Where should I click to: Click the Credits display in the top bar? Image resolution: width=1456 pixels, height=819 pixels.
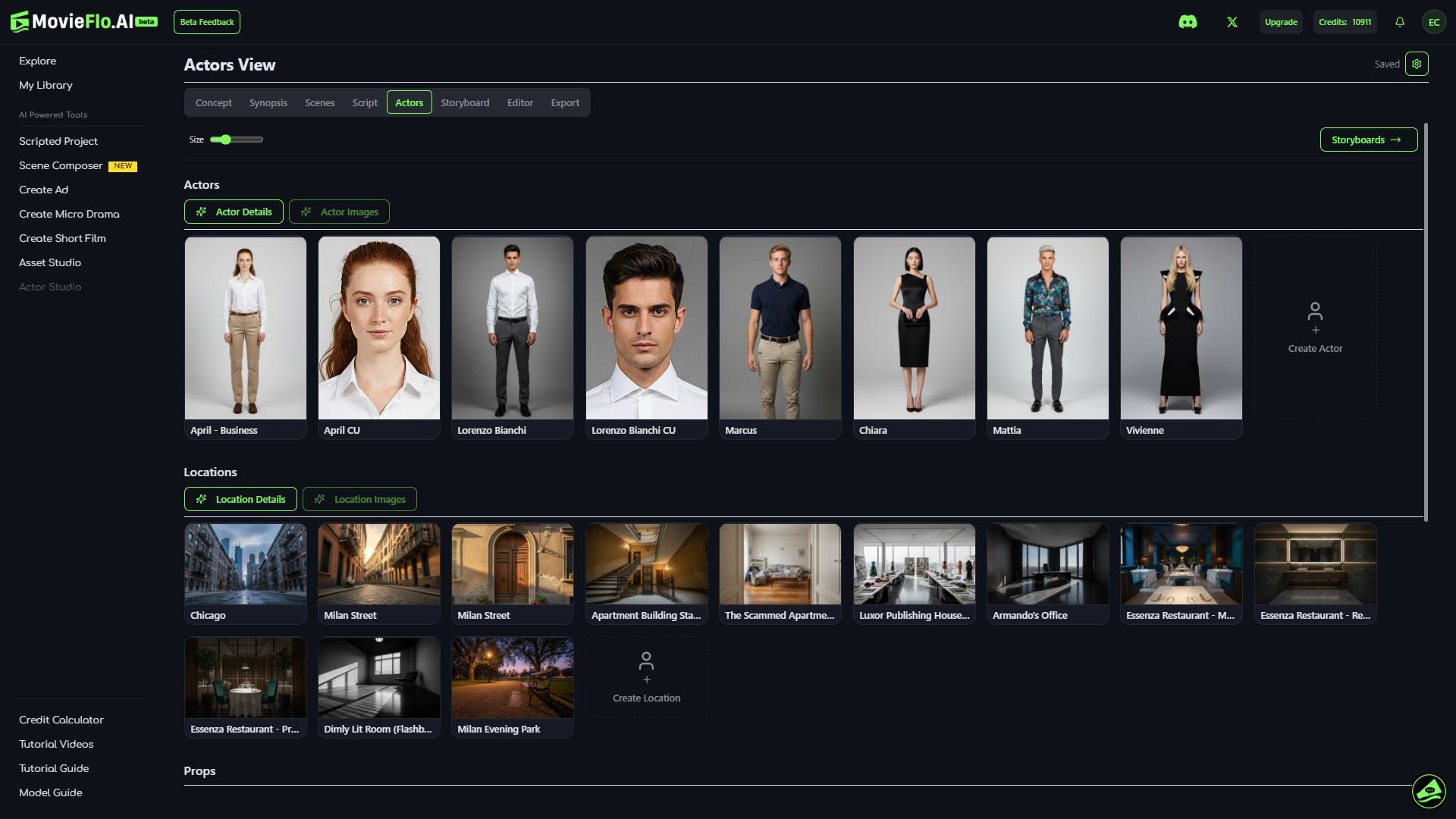click(1345, 22)
